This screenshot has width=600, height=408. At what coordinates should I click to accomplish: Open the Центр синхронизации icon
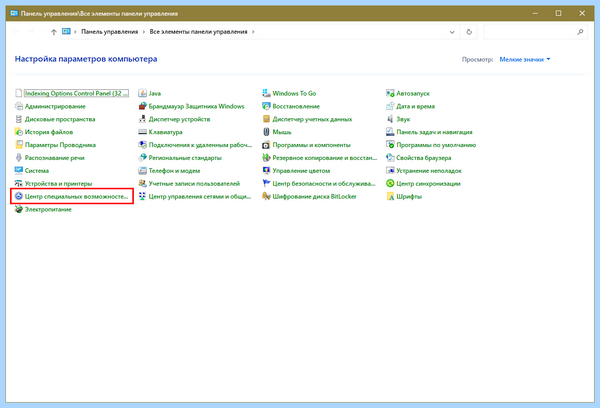(390, 184)
